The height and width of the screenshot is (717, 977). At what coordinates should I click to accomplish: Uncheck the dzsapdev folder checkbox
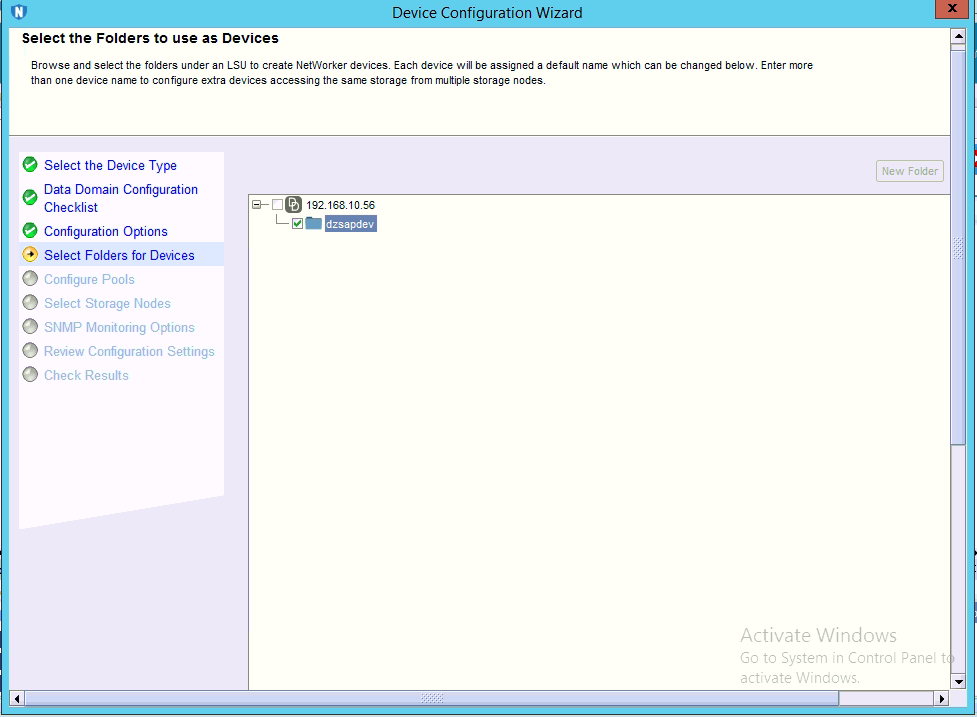click(x=297, y=224)
